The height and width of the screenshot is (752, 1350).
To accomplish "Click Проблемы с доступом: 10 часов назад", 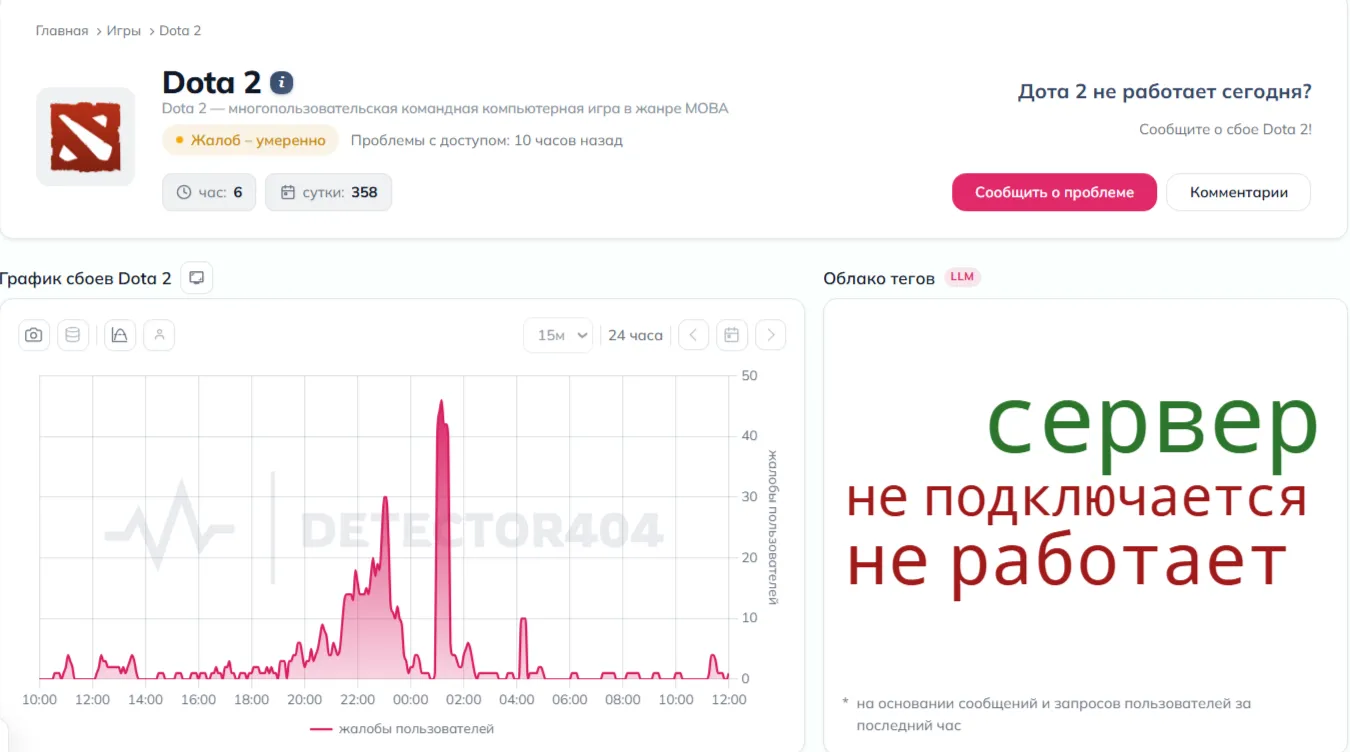I will pyautogui.click(x=487, y=140).
